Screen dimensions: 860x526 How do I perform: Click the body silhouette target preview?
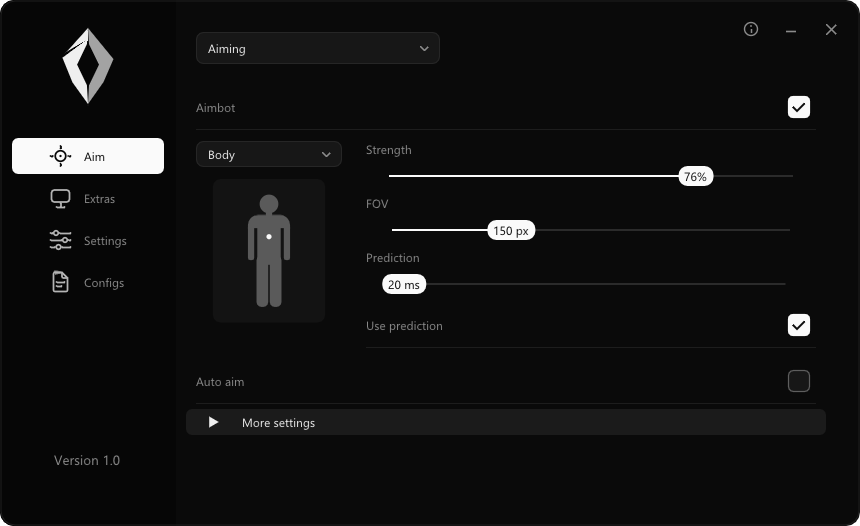click(269, 251)
